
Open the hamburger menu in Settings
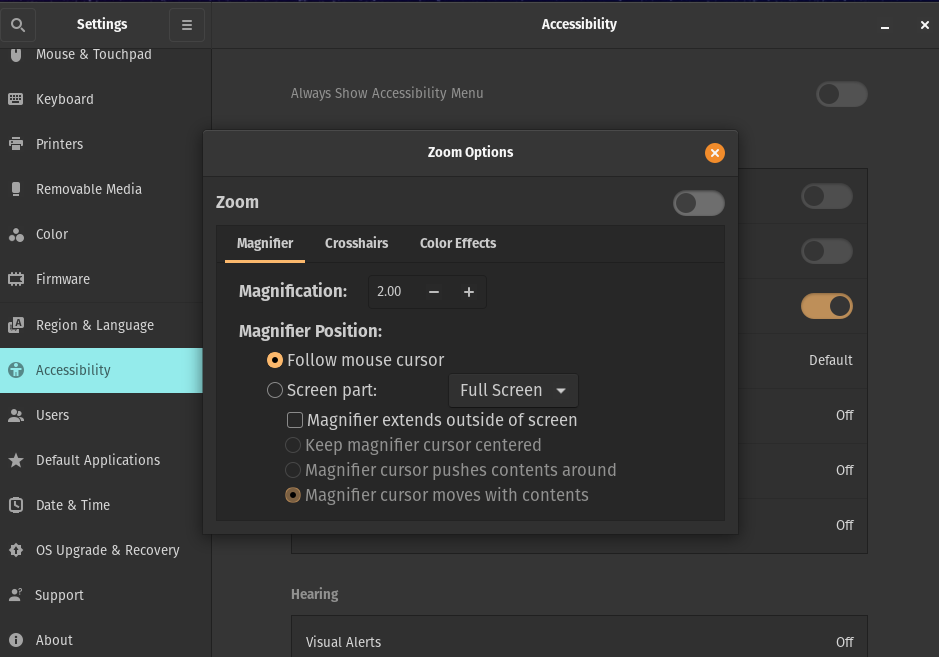(186, 24)
